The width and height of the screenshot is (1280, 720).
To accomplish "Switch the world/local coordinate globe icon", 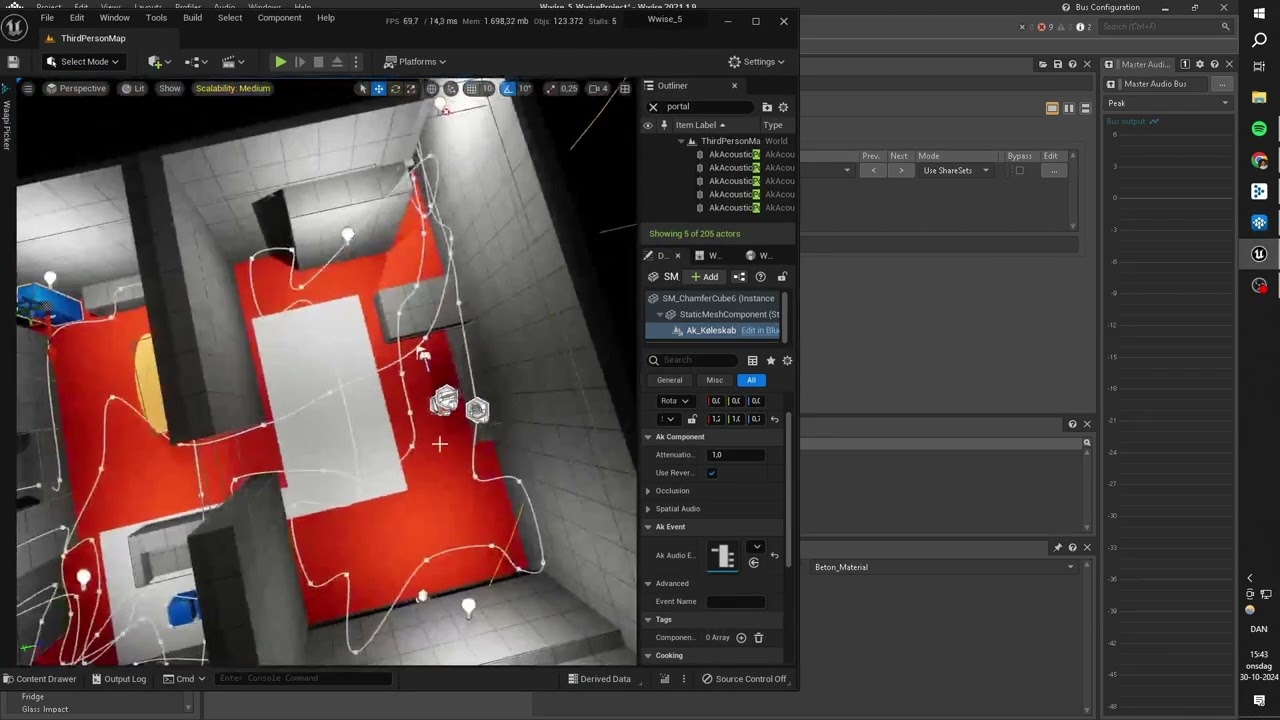I will click(x=432, y=89).
